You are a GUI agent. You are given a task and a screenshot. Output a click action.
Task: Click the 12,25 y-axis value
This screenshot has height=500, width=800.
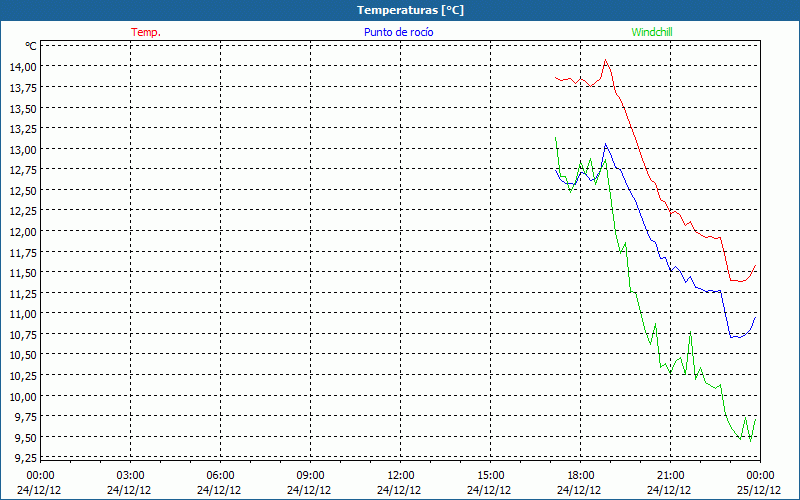[x=23, y=211]
